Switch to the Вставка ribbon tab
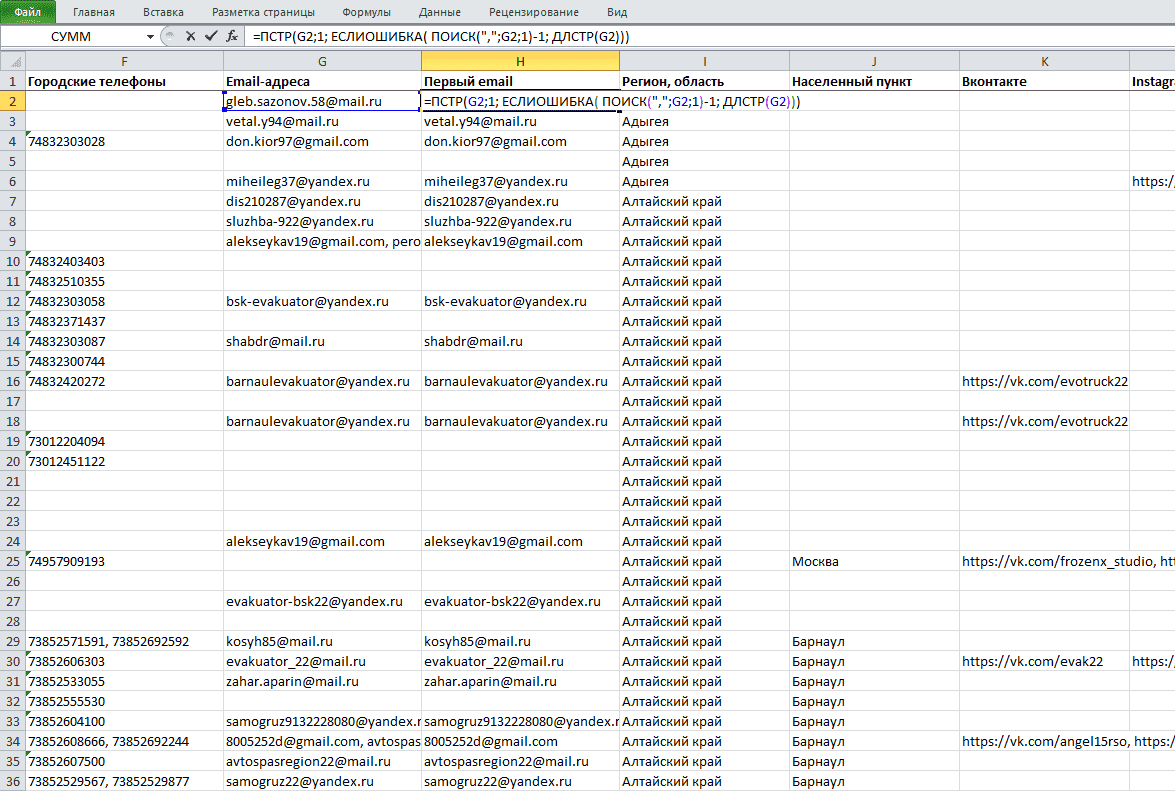This screenshot has width=1175, height=791. tap(163, 12)
